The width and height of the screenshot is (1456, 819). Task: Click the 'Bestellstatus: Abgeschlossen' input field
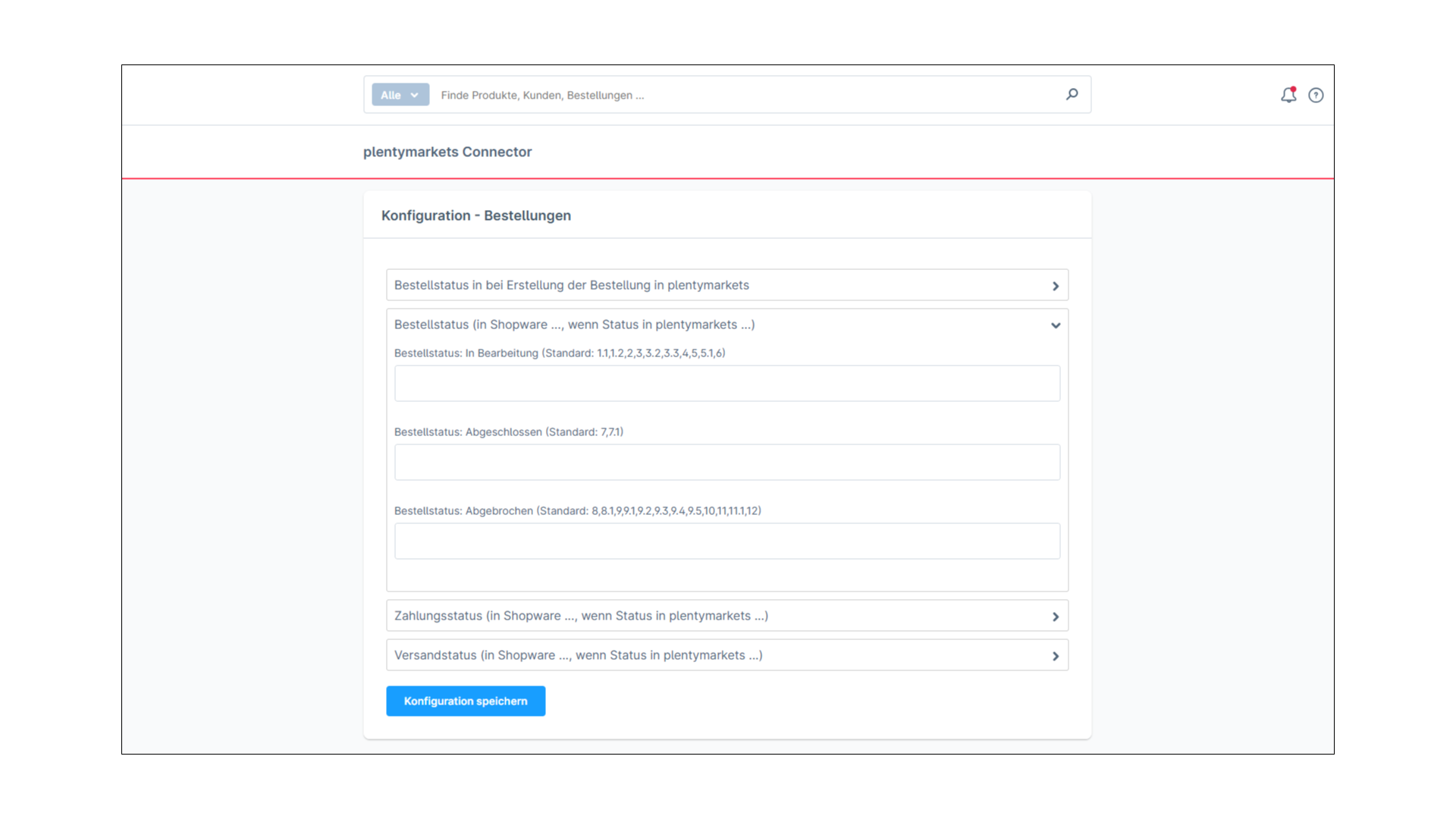tap(727, 463)
